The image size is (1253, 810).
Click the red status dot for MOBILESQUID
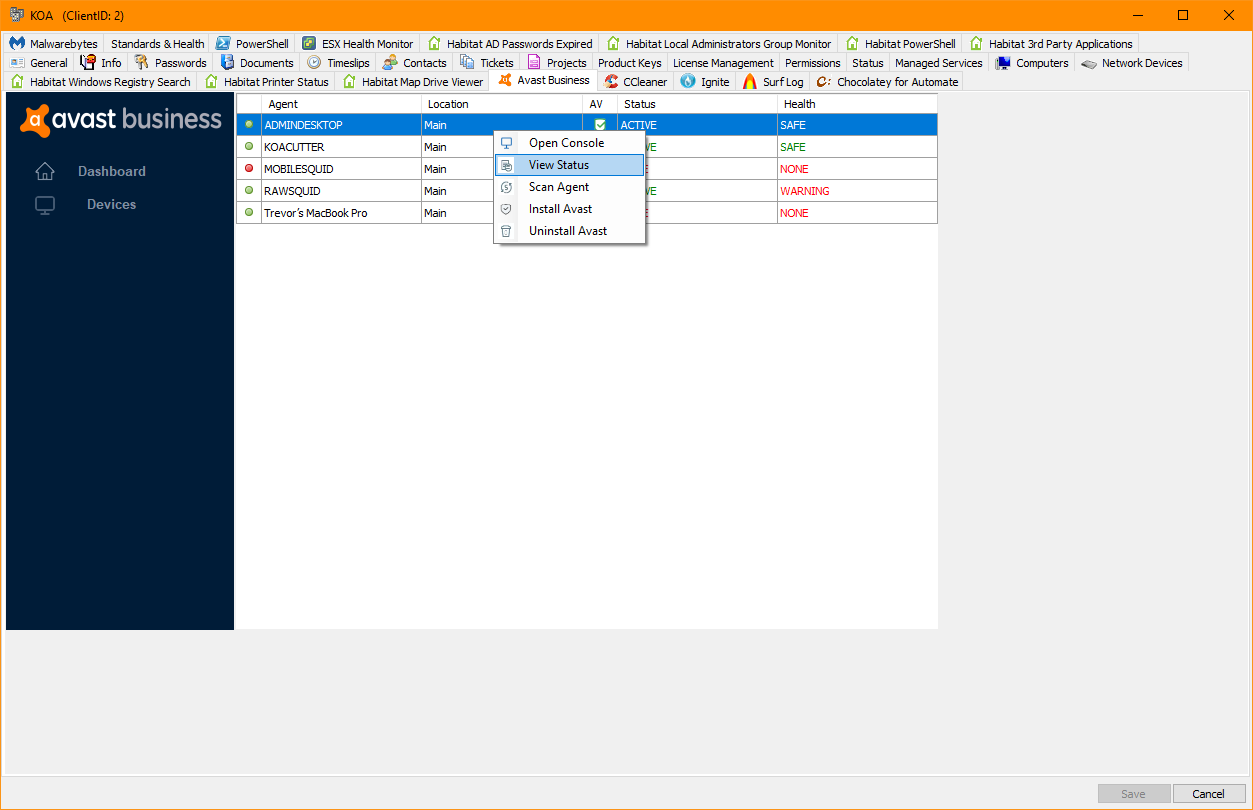tap(249, 168)
